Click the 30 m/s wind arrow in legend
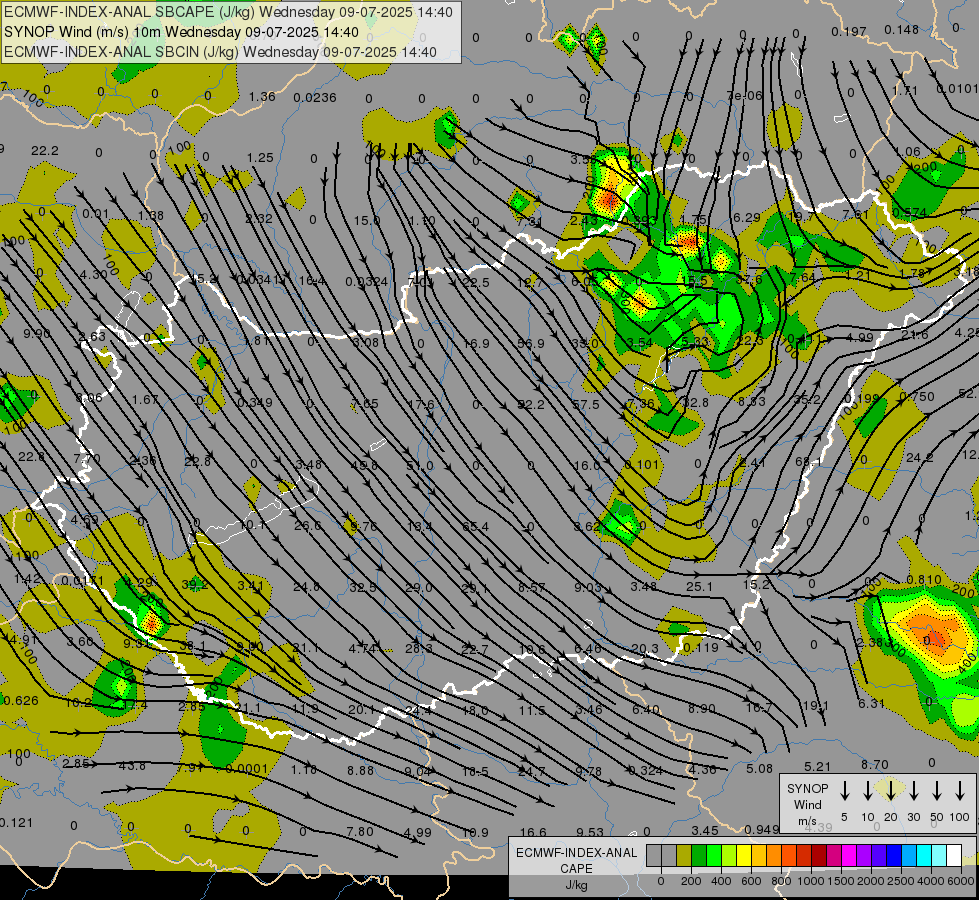Screen dimensions: 979x900 tap(913, 791)
